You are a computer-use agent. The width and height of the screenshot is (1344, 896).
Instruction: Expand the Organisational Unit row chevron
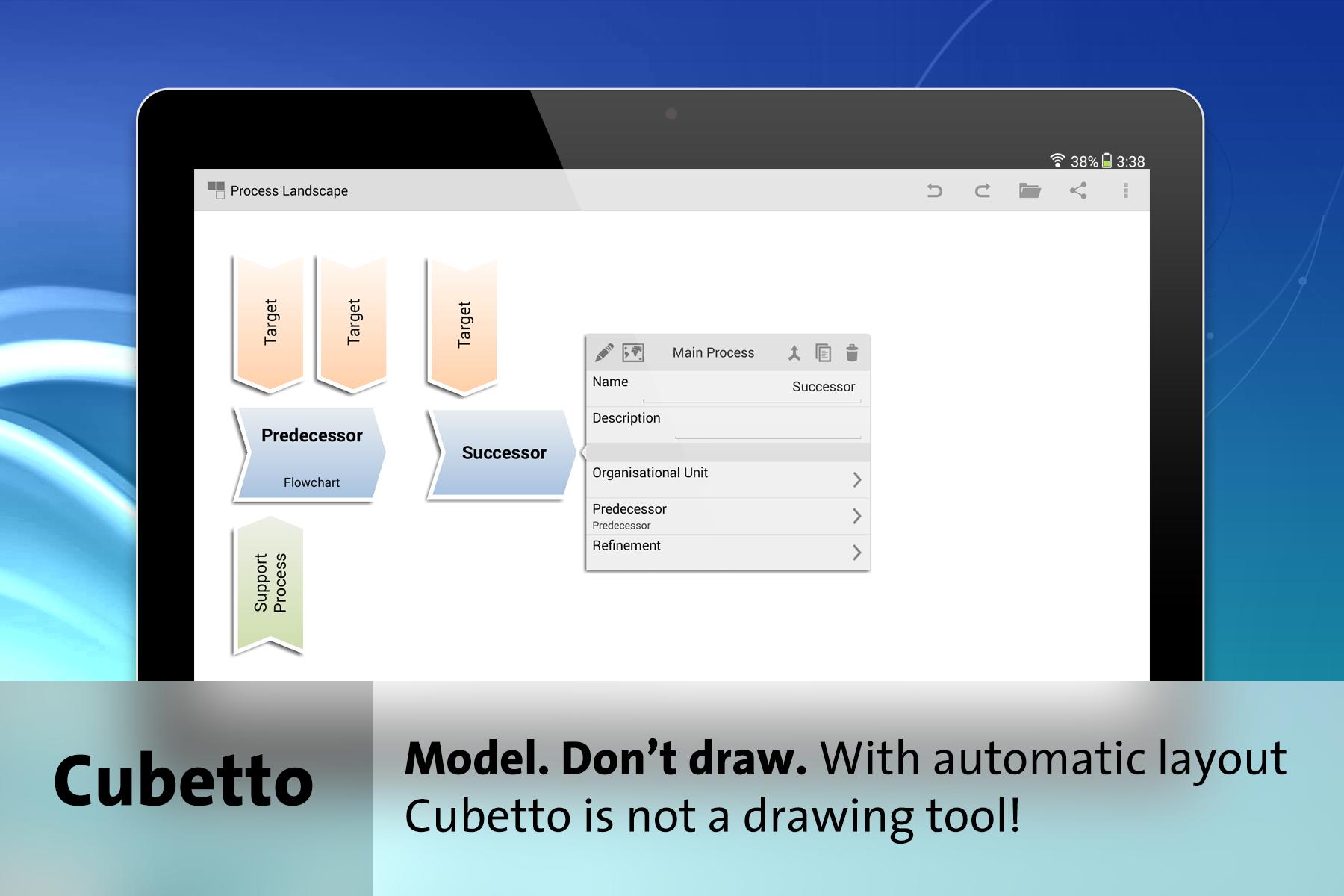coord(857,479)
